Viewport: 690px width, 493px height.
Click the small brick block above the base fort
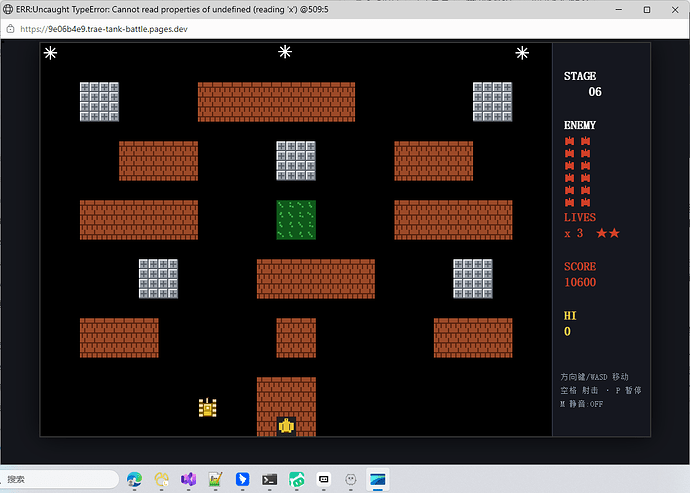(296, 338)
